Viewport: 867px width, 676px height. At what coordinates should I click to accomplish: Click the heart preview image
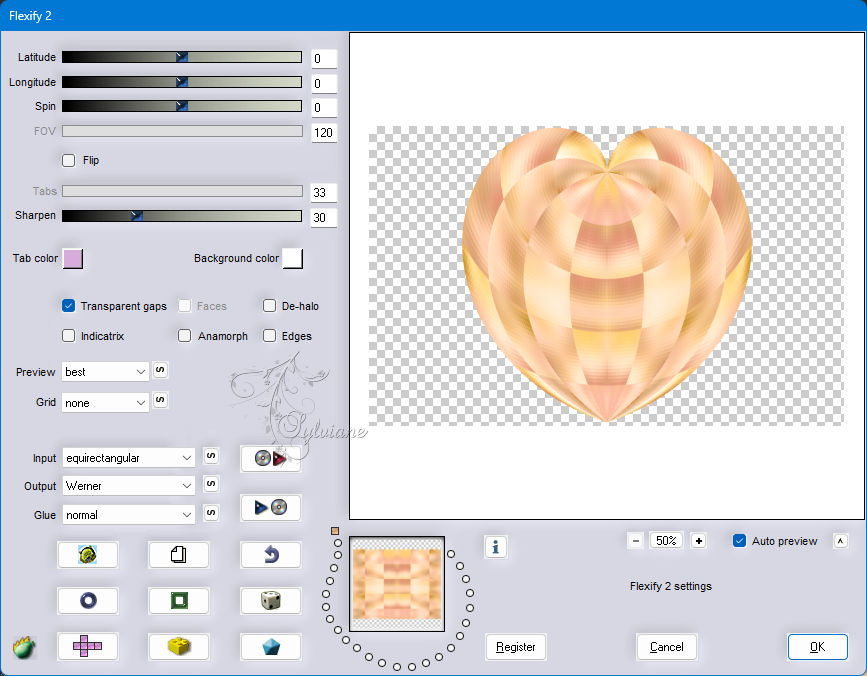point(607,275)
